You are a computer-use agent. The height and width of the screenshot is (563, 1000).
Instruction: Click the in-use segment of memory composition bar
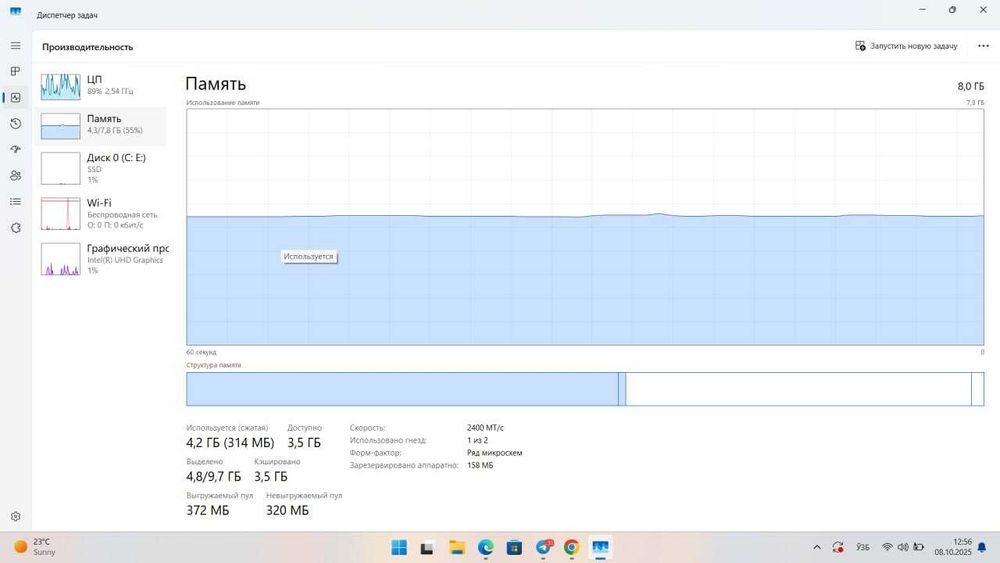coord(402,389)
